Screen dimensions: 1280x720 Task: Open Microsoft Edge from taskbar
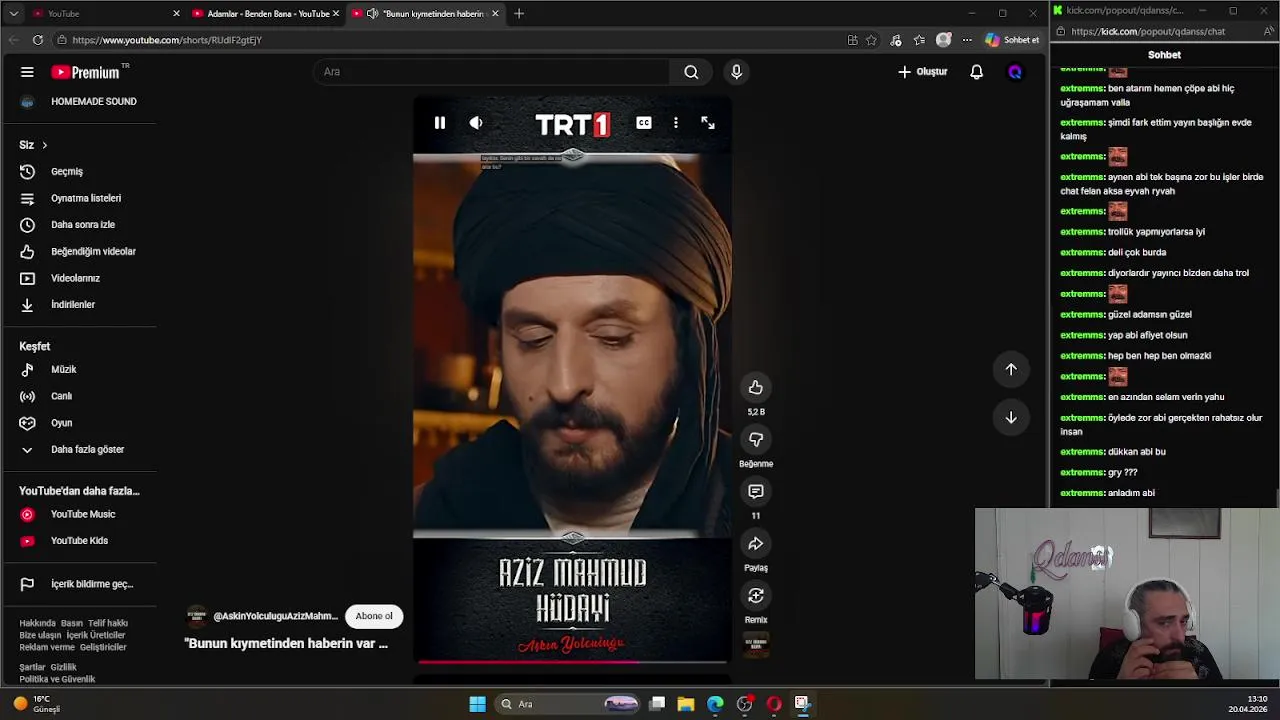[x=715, y=704]
